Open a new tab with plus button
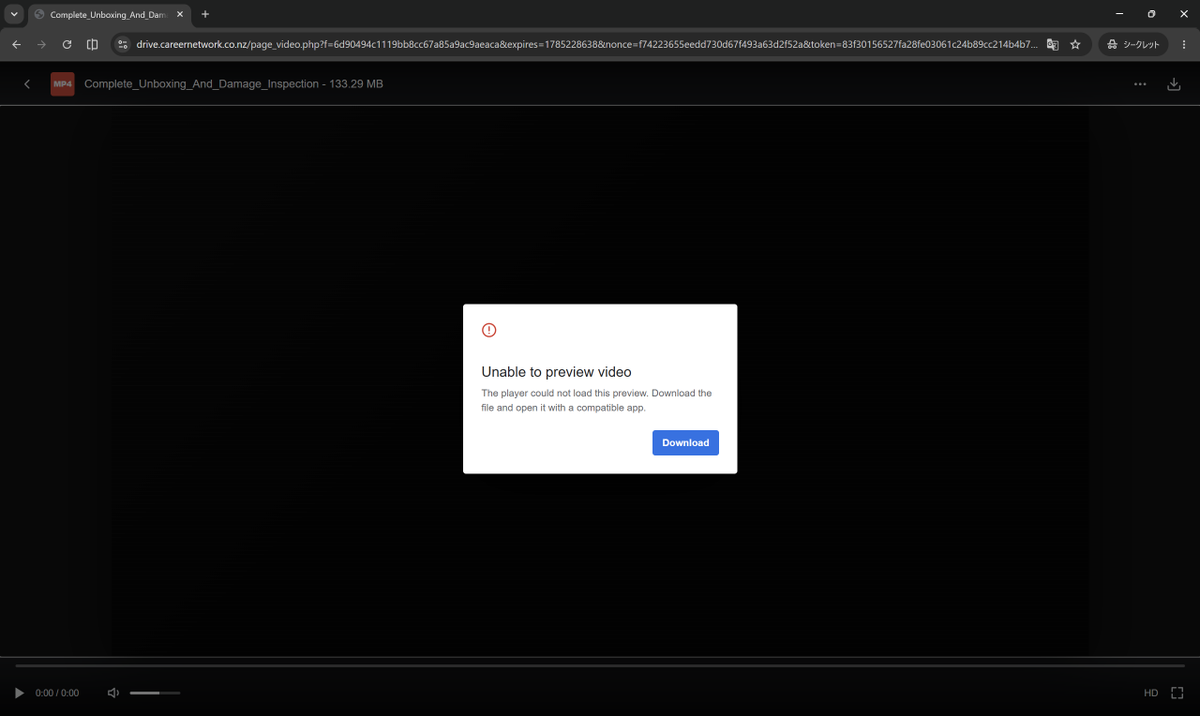Screen dimensions: 1200x716 [205, 14]
